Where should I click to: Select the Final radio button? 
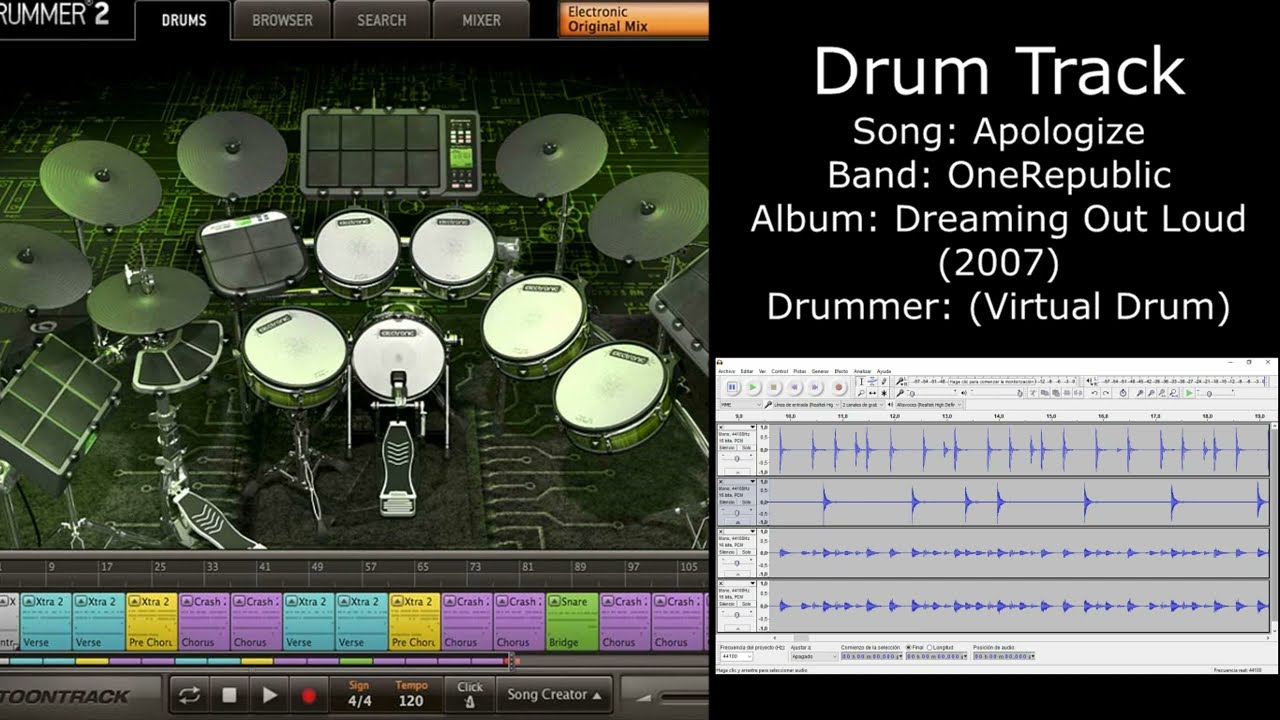tap(908, 647)
